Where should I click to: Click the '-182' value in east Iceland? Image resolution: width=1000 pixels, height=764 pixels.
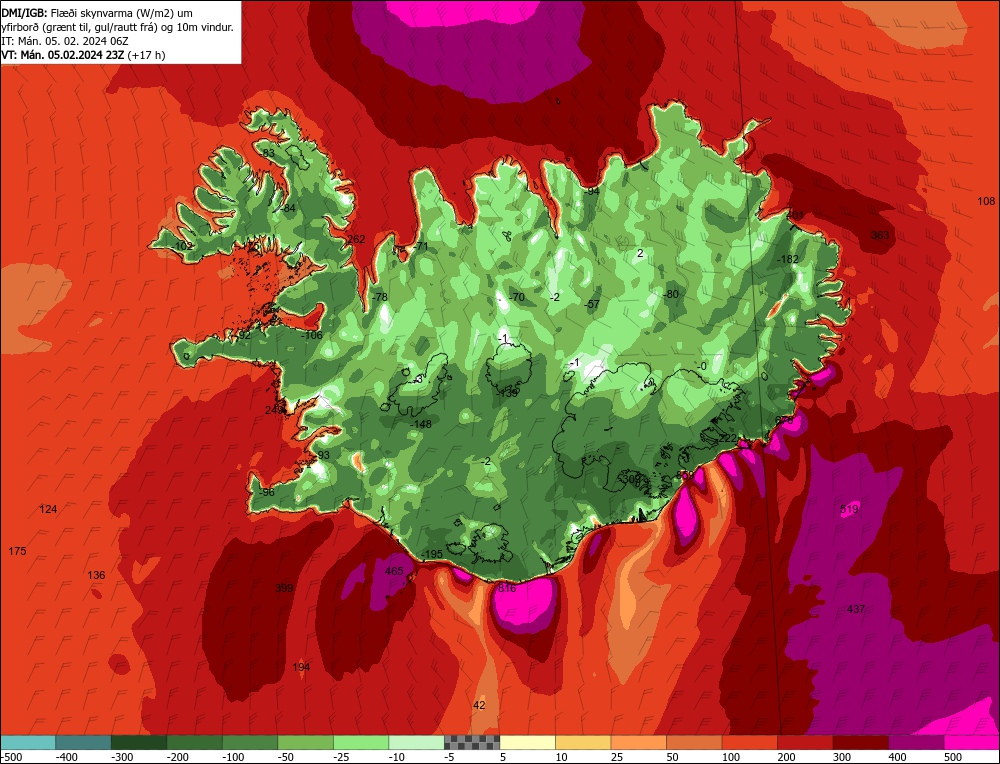(788, 259)
